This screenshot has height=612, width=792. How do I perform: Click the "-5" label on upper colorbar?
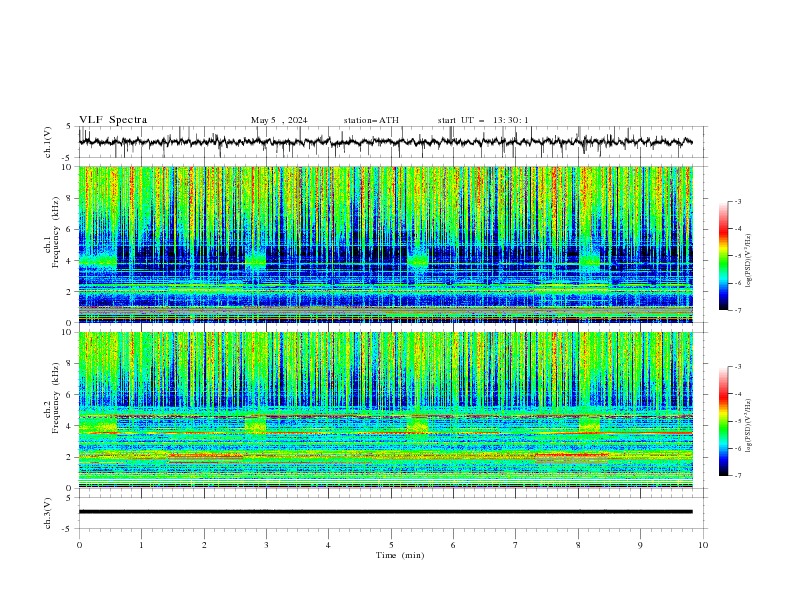point(738,256)
